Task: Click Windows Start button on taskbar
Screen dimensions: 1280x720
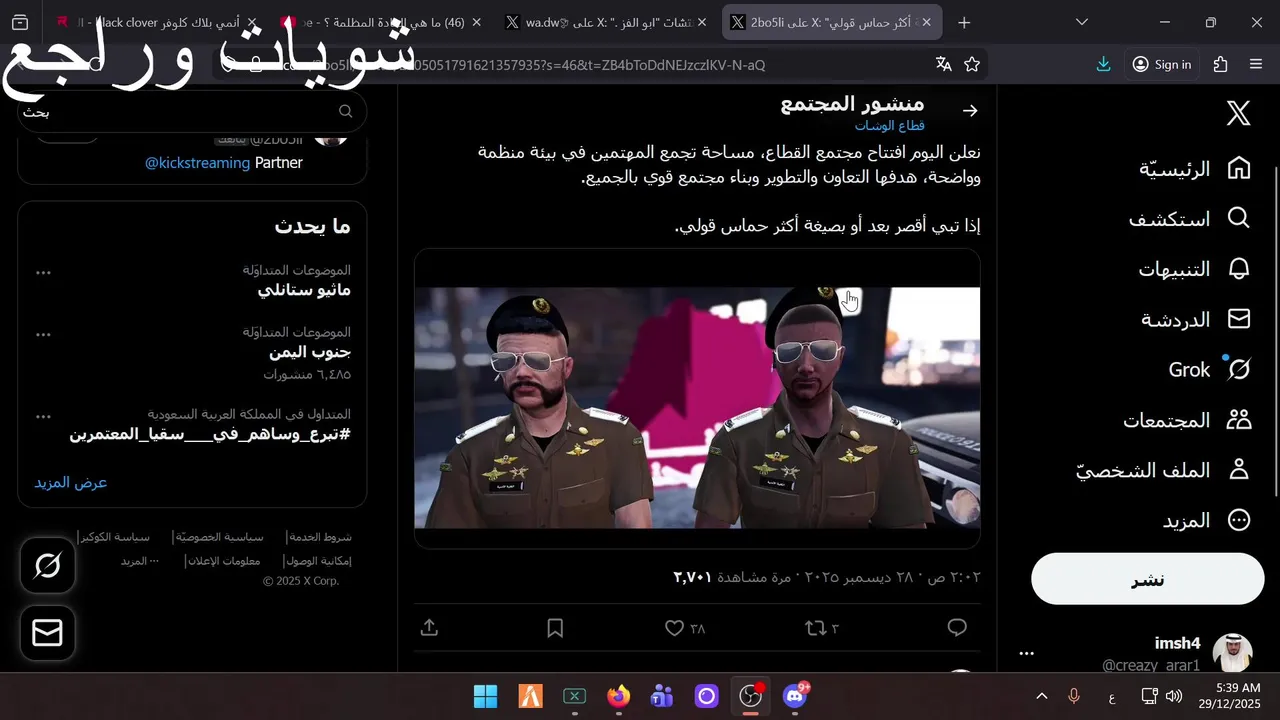Action: point(485,696)
